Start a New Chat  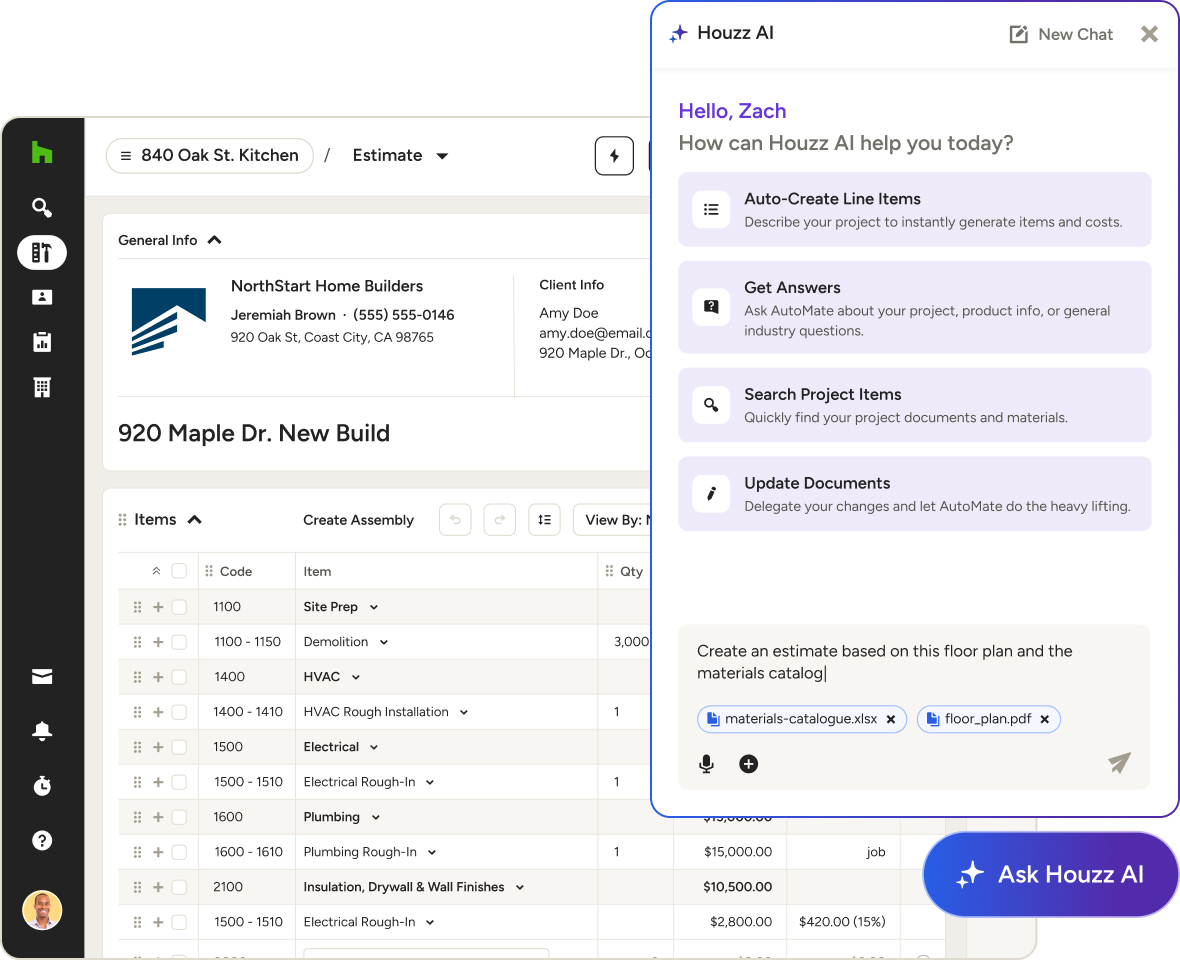[1060, 34]
